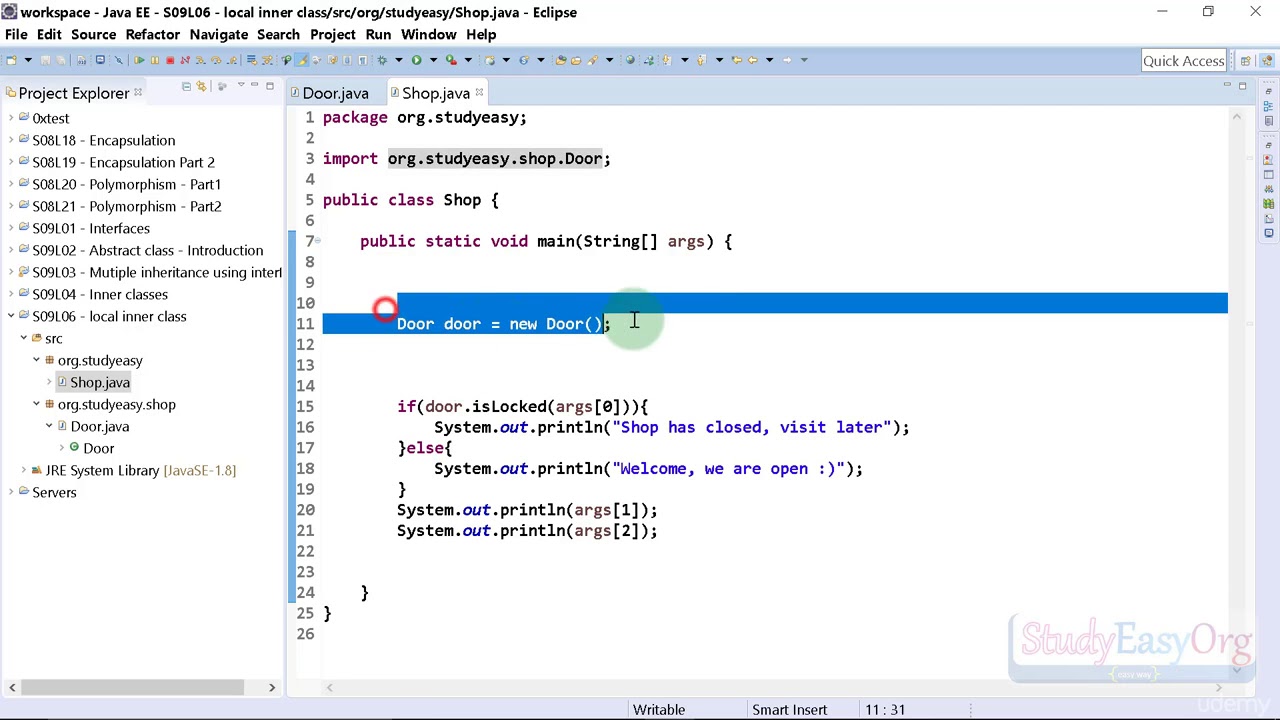Viewport: 1280px width, 720px height.
Task: Expand the JRE System Library node
Action: [x=23, y=470]
